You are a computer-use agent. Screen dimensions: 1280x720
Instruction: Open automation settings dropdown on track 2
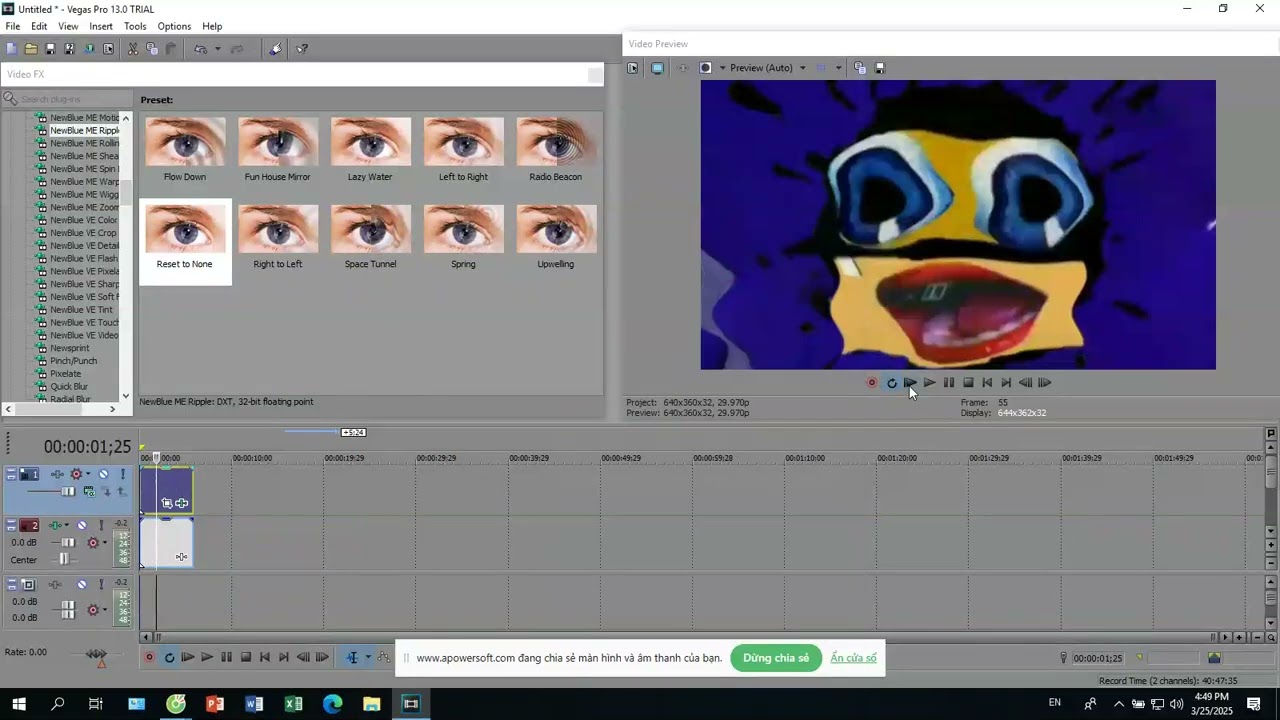[104, 543]
